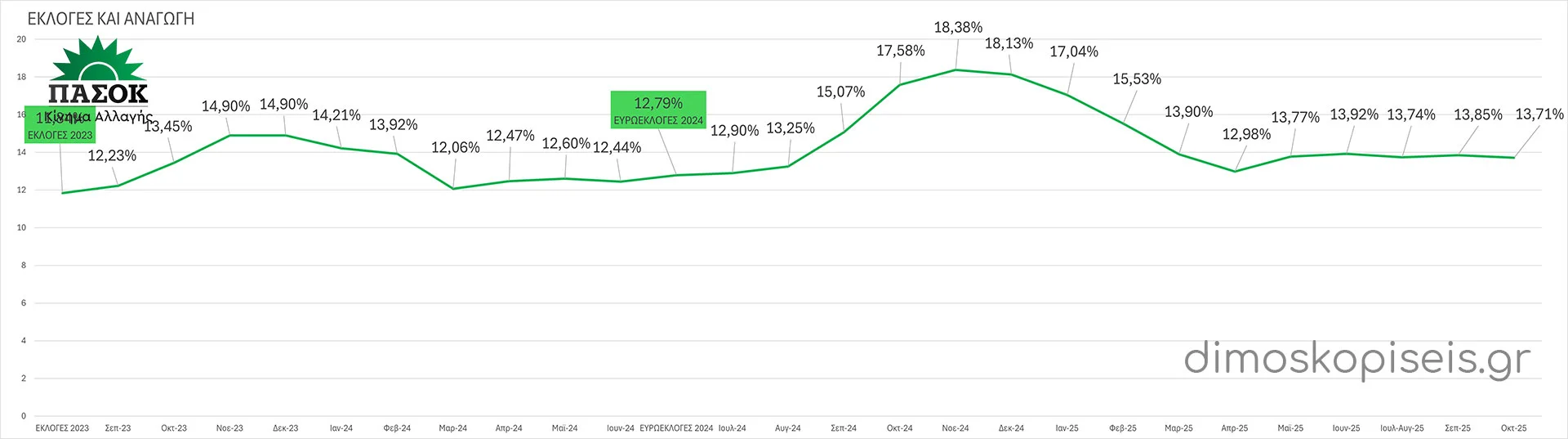The width and height of the screenshot is (1568, 439).
Task: Click the 12,98% data label
Action: click(1245, 134)
